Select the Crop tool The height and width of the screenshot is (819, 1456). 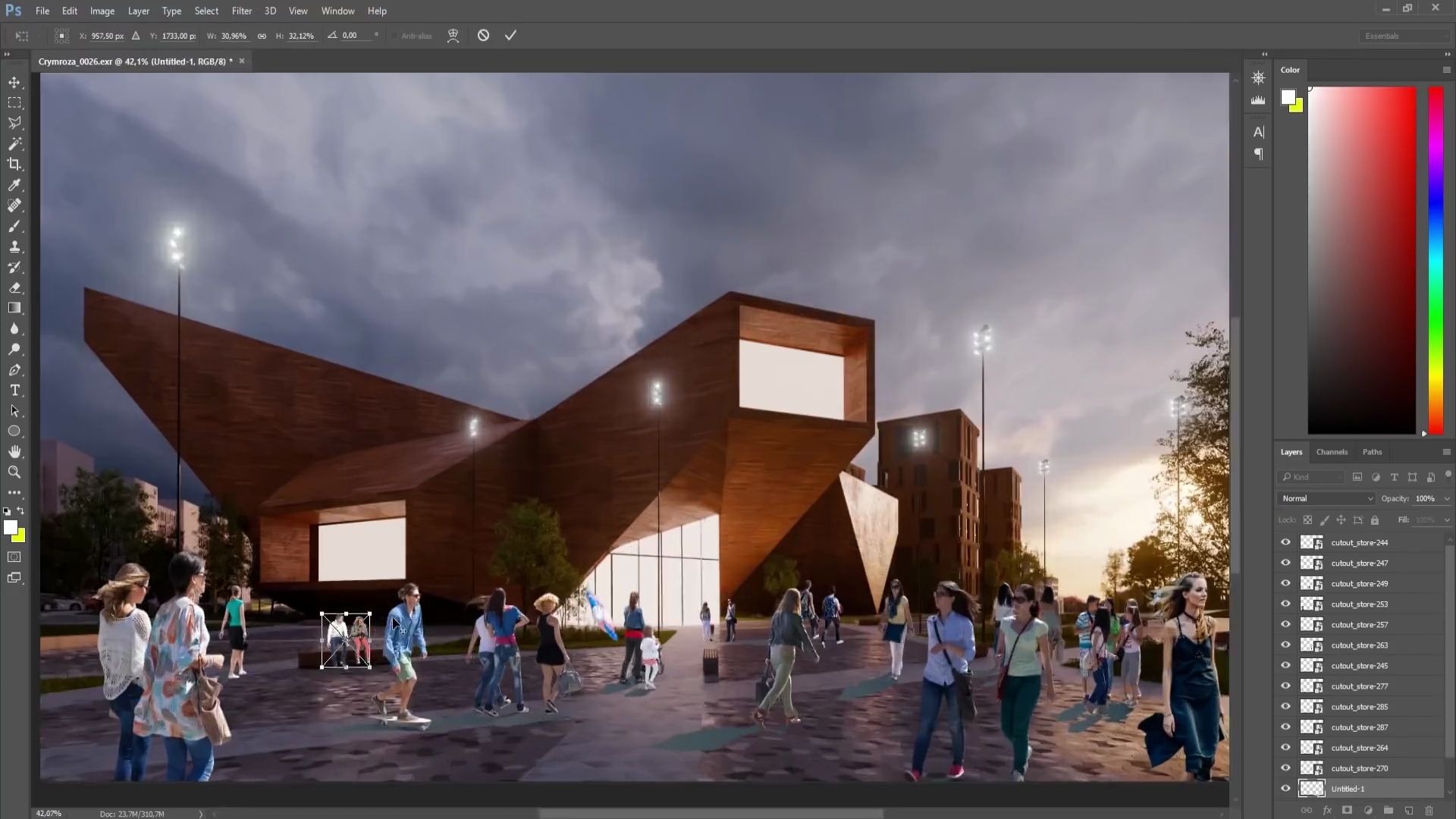click(x=14, y=164)
